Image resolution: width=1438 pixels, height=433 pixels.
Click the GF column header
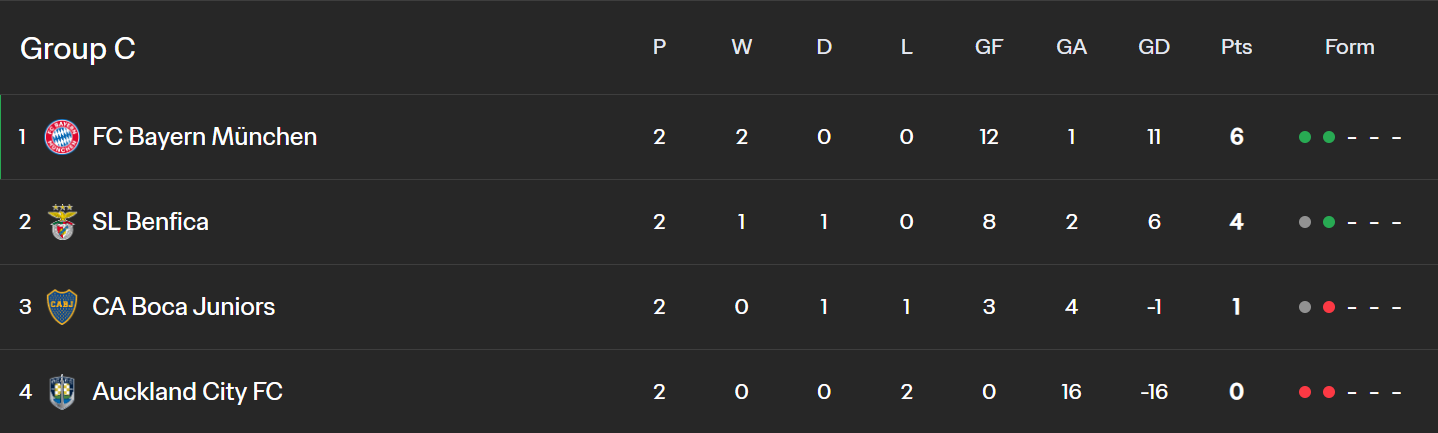pos(989,47)
